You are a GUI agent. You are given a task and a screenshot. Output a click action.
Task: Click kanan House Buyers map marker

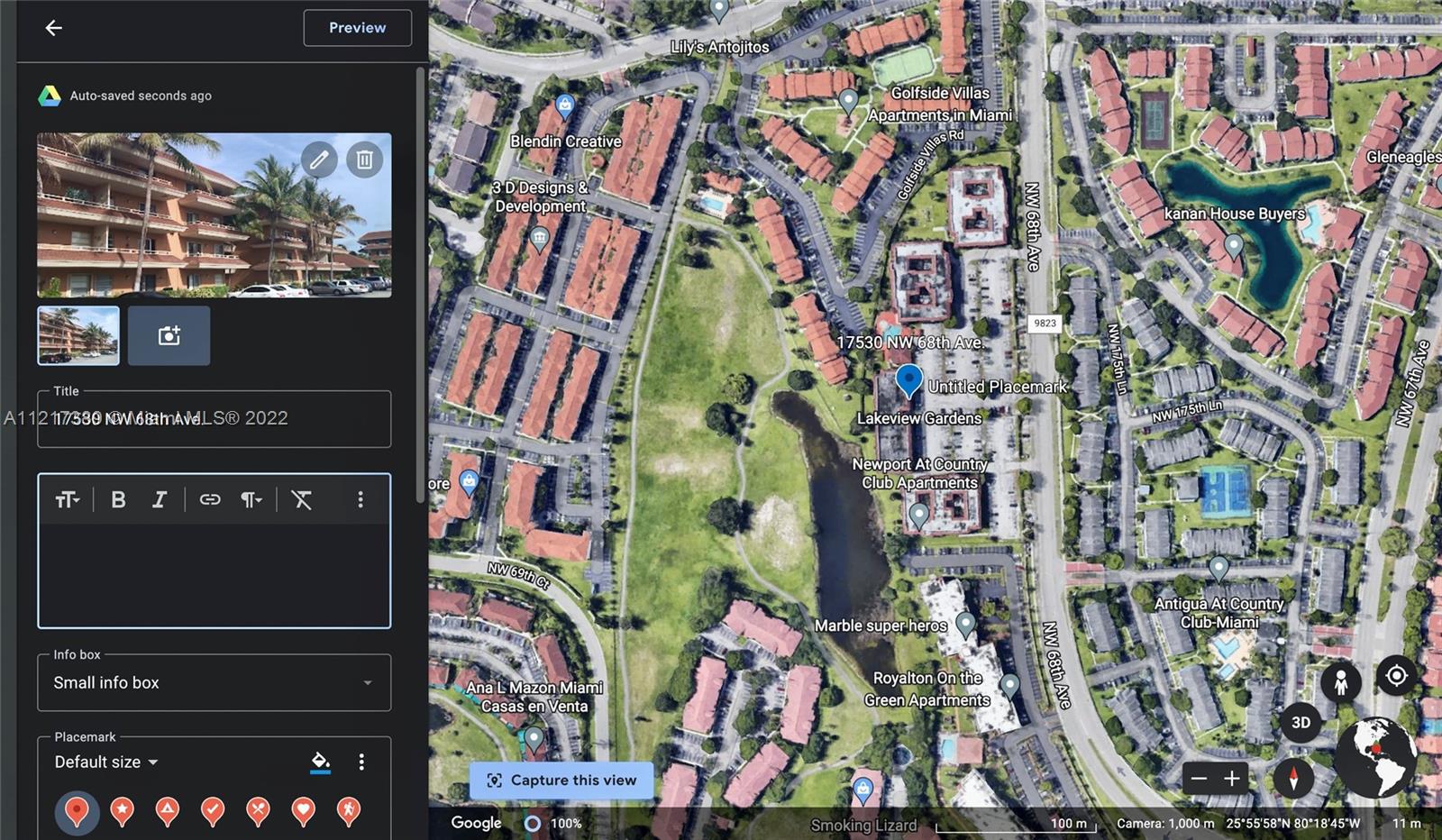tap(1234, 246)
